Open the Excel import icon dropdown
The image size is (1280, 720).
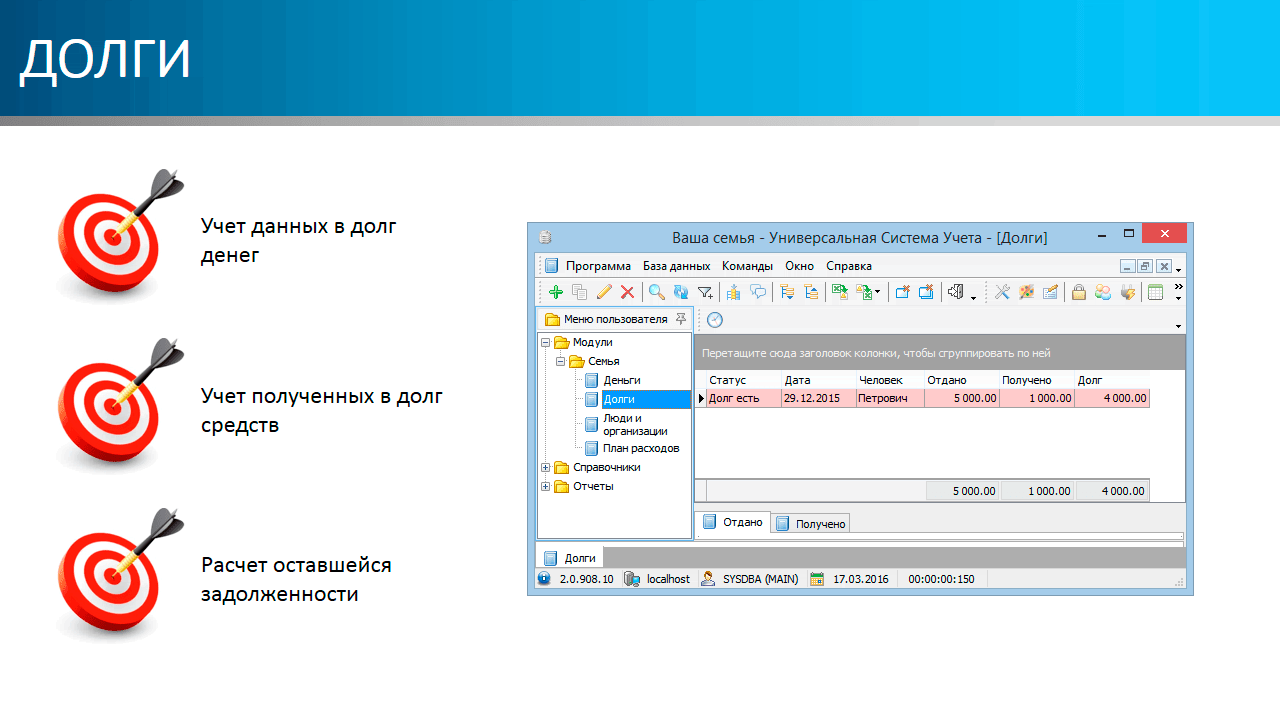877,293
